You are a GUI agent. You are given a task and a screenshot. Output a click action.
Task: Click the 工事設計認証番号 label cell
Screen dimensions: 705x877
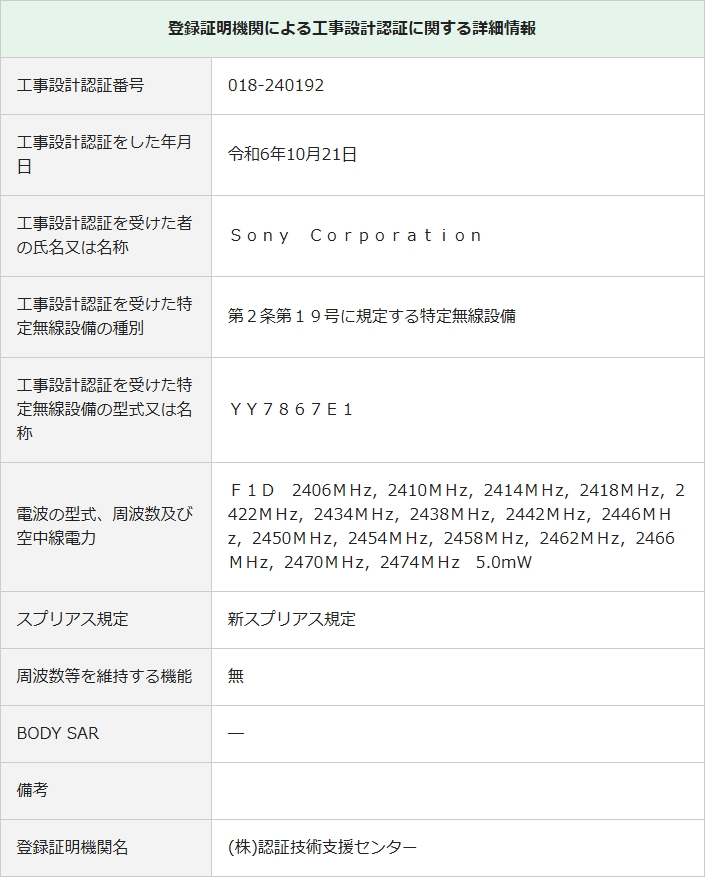click(x=106, y=86)
